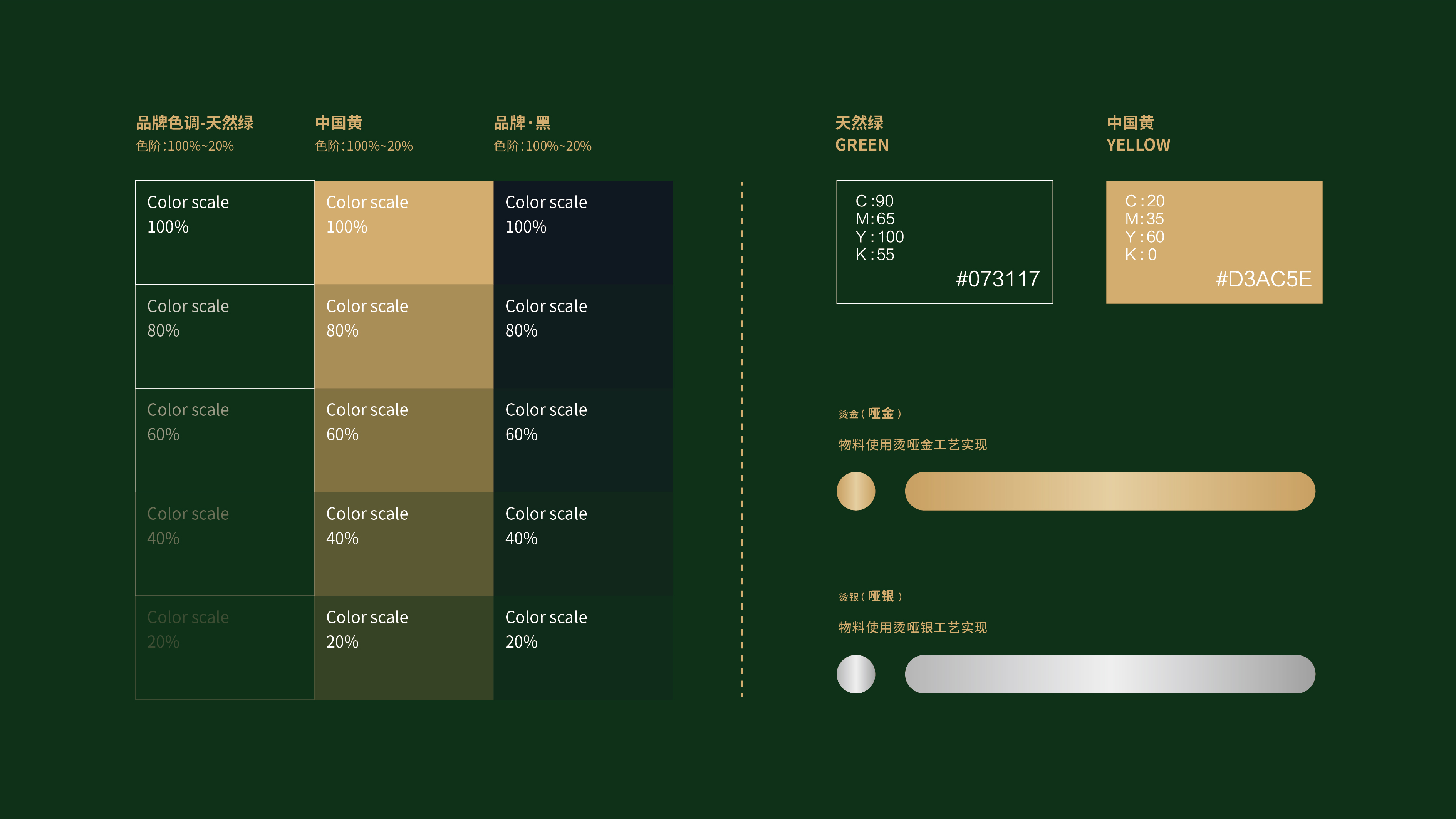
Task: Select the green 100% color scale box
Action: 225,232
